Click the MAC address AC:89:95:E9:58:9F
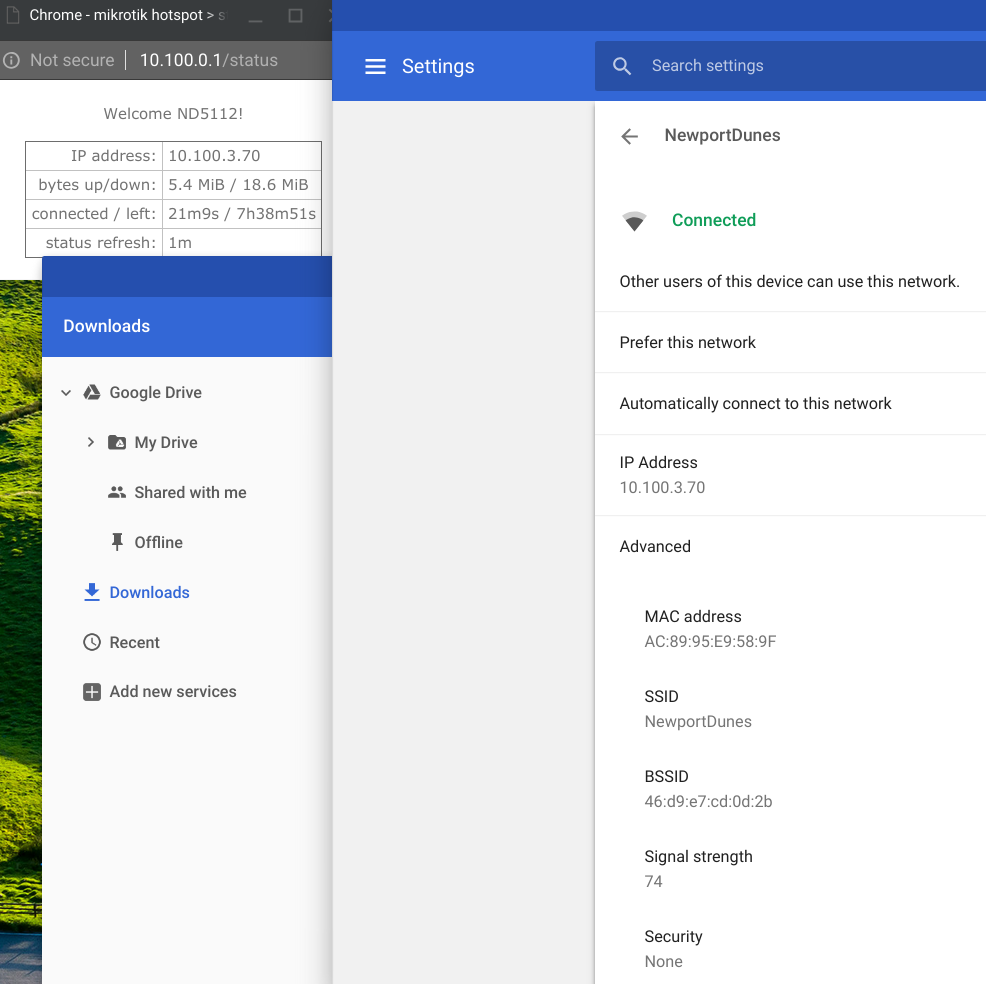Image resolution: width=986 pixels, height=984 pixels. [710, 641]
